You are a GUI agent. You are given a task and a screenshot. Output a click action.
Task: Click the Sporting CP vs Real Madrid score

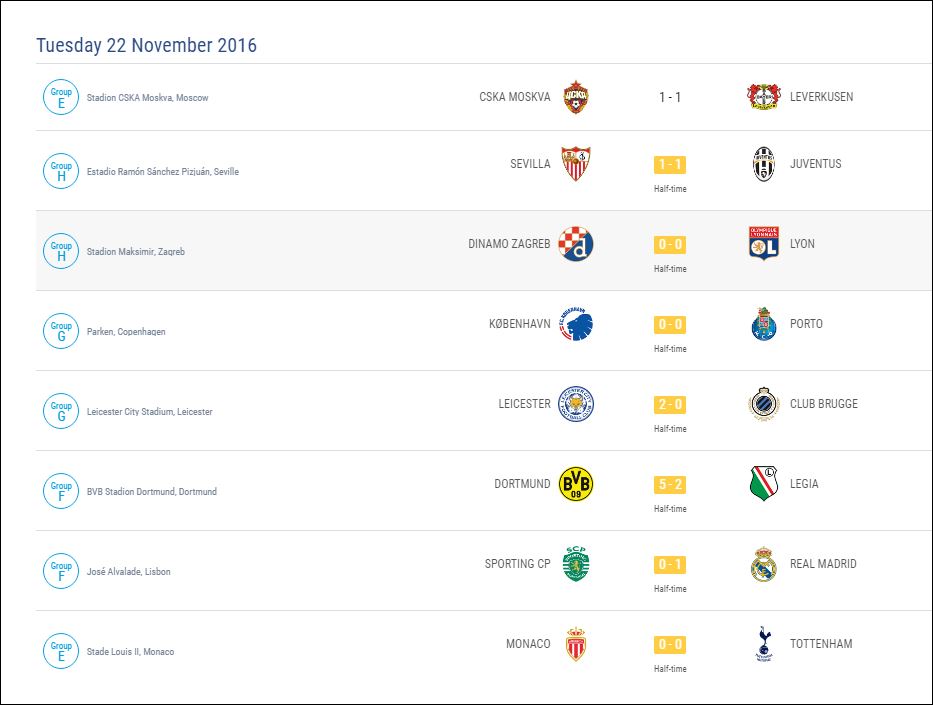coord(670,564)
